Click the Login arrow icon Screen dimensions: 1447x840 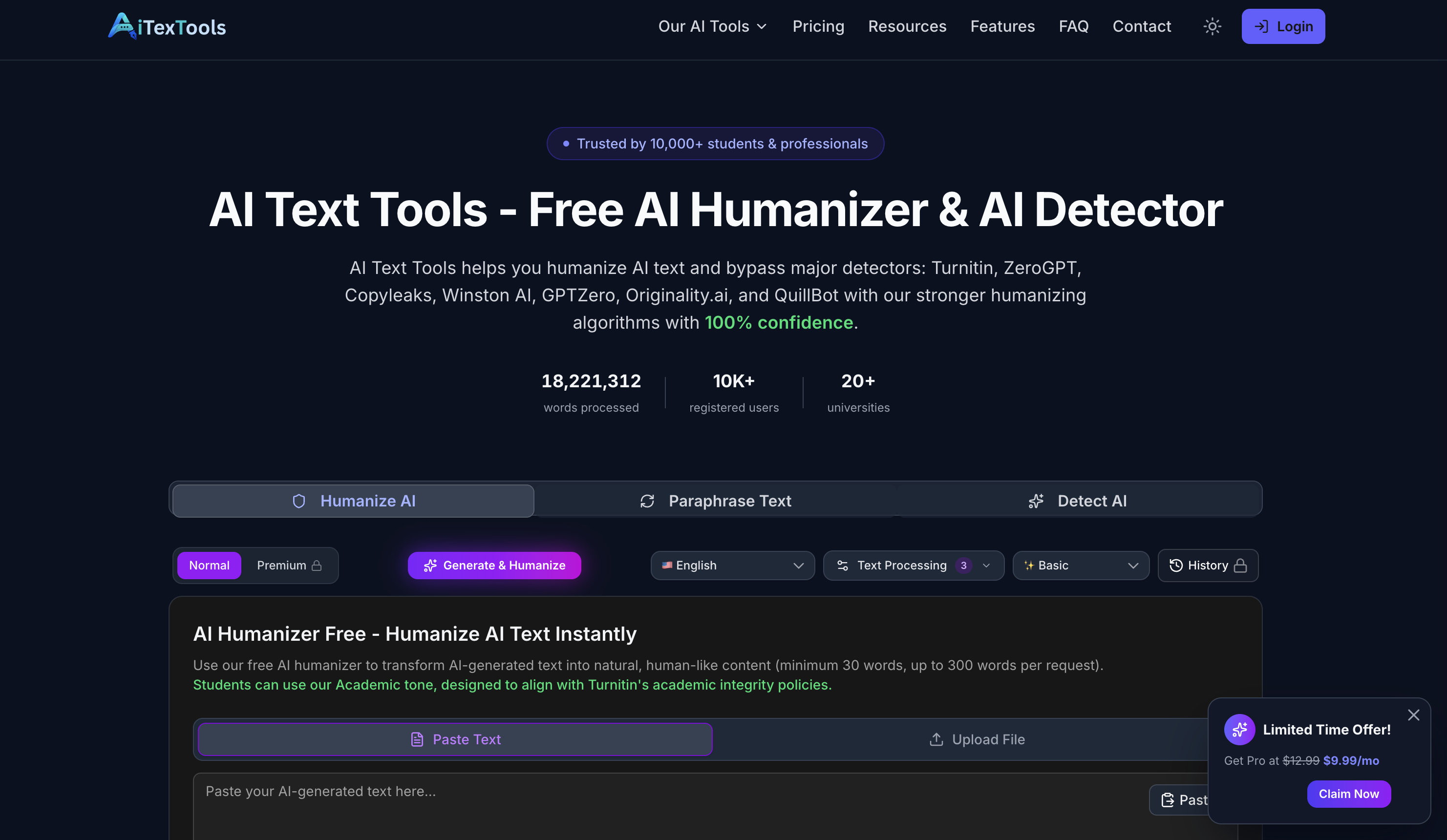(x=1261, y=26)
